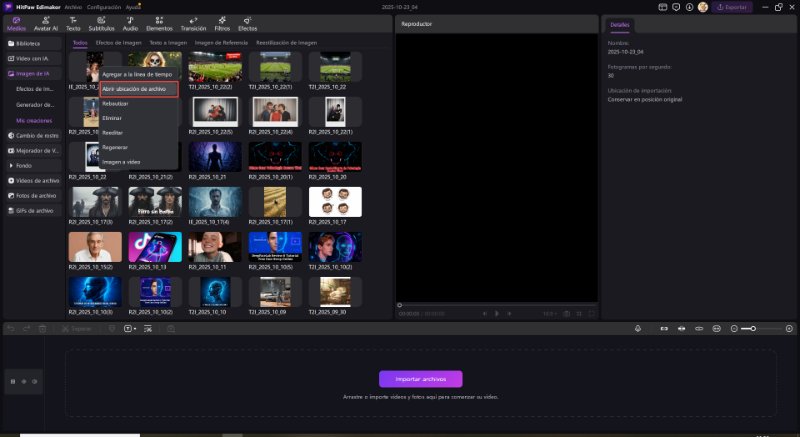Open the Elementos library
This screenshot has width=800, height=437.
coord(159,23)
